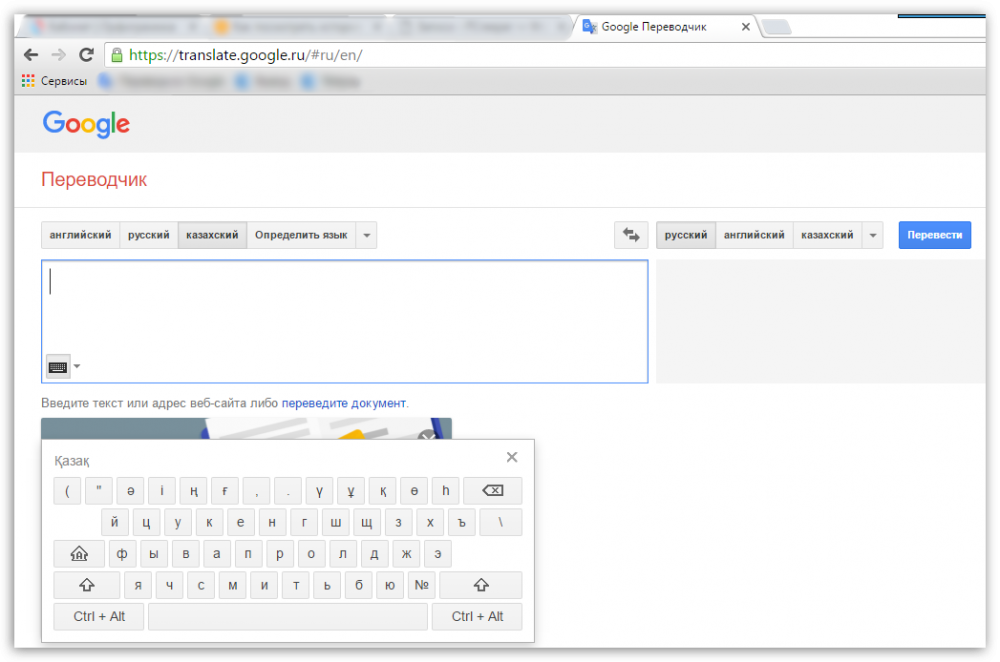Toggle the caps lock key on virtual keyboard
This screenshot has height=662, width=1000.
coord(79,554)
